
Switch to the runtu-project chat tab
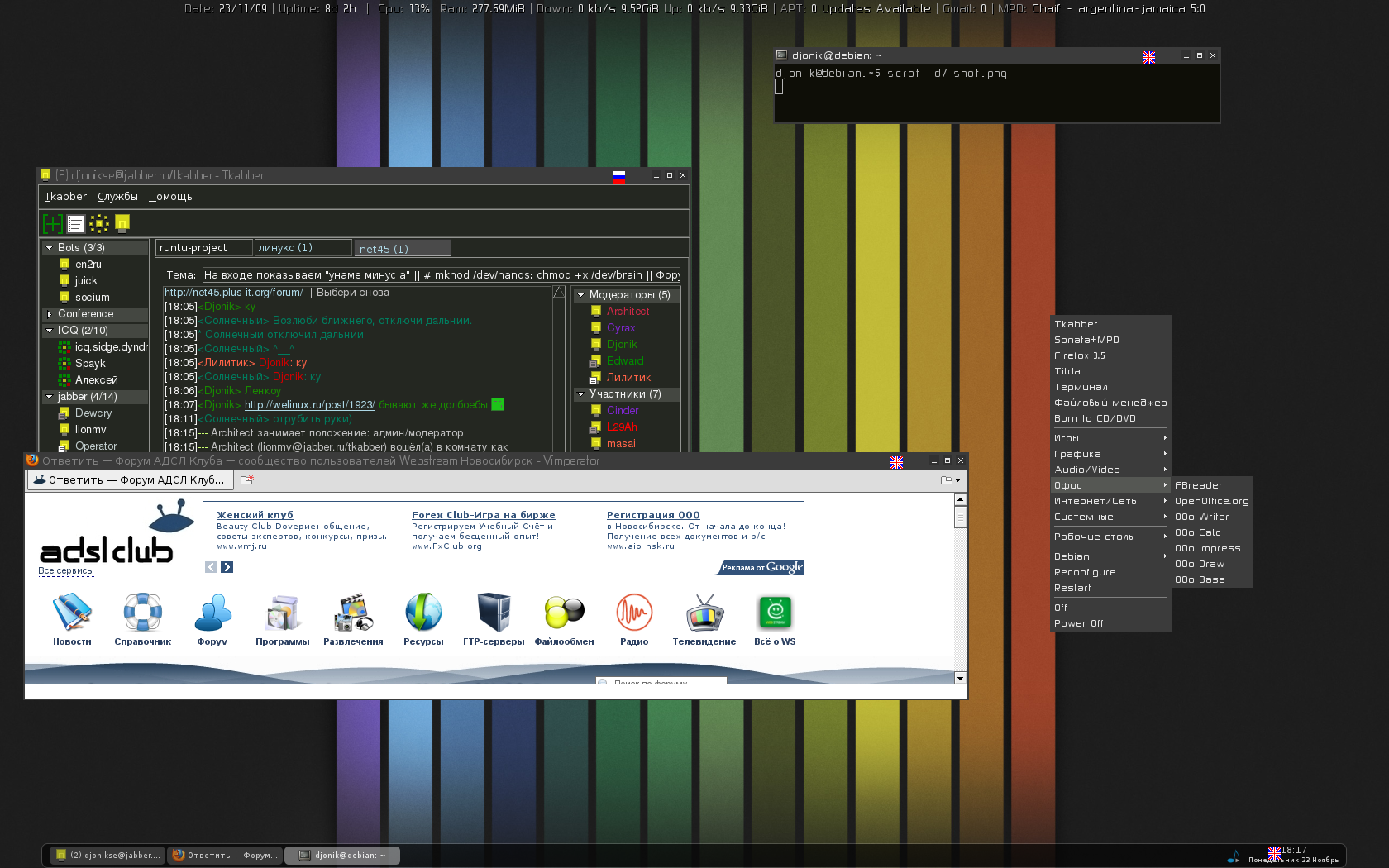click(203, 248)
